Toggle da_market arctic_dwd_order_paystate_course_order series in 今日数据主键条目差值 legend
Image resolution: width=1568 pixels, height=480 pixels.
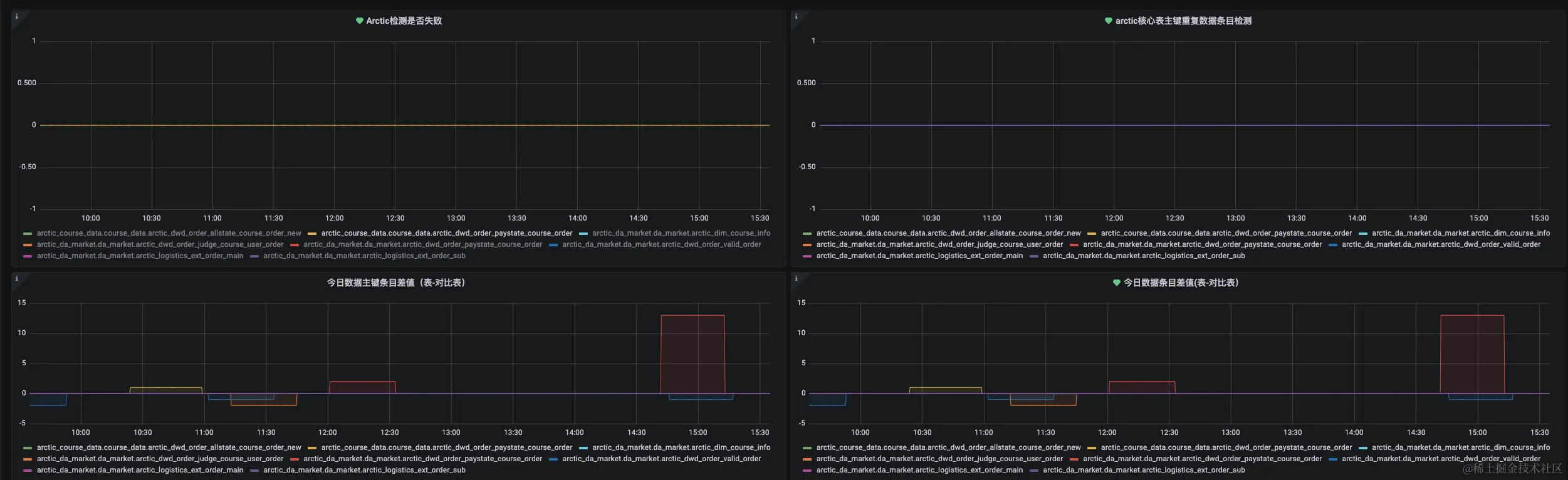(422, 459)
